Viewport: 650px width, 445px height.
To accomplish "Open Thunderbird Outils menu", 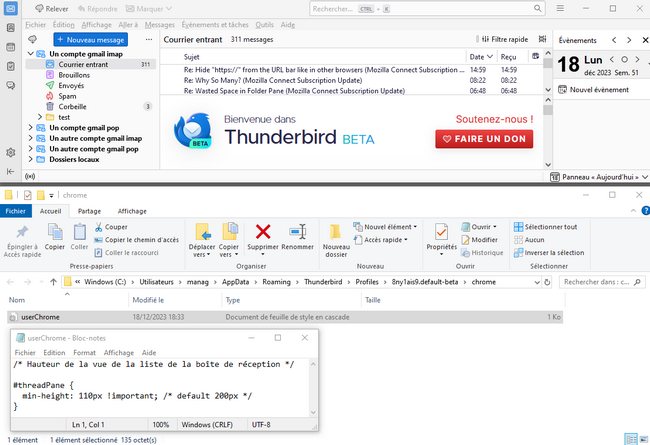I will click(264, 25).
